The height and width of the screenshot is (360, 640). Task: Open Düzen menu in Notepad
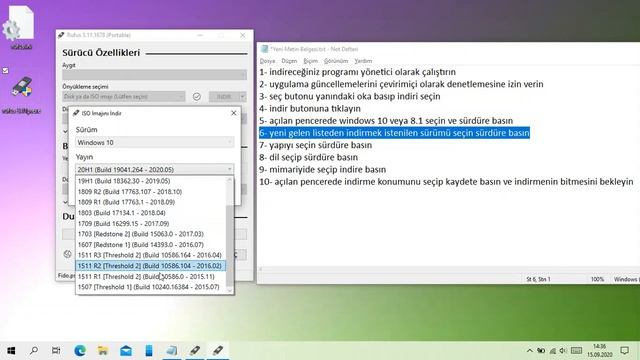(x=289, y=61)
